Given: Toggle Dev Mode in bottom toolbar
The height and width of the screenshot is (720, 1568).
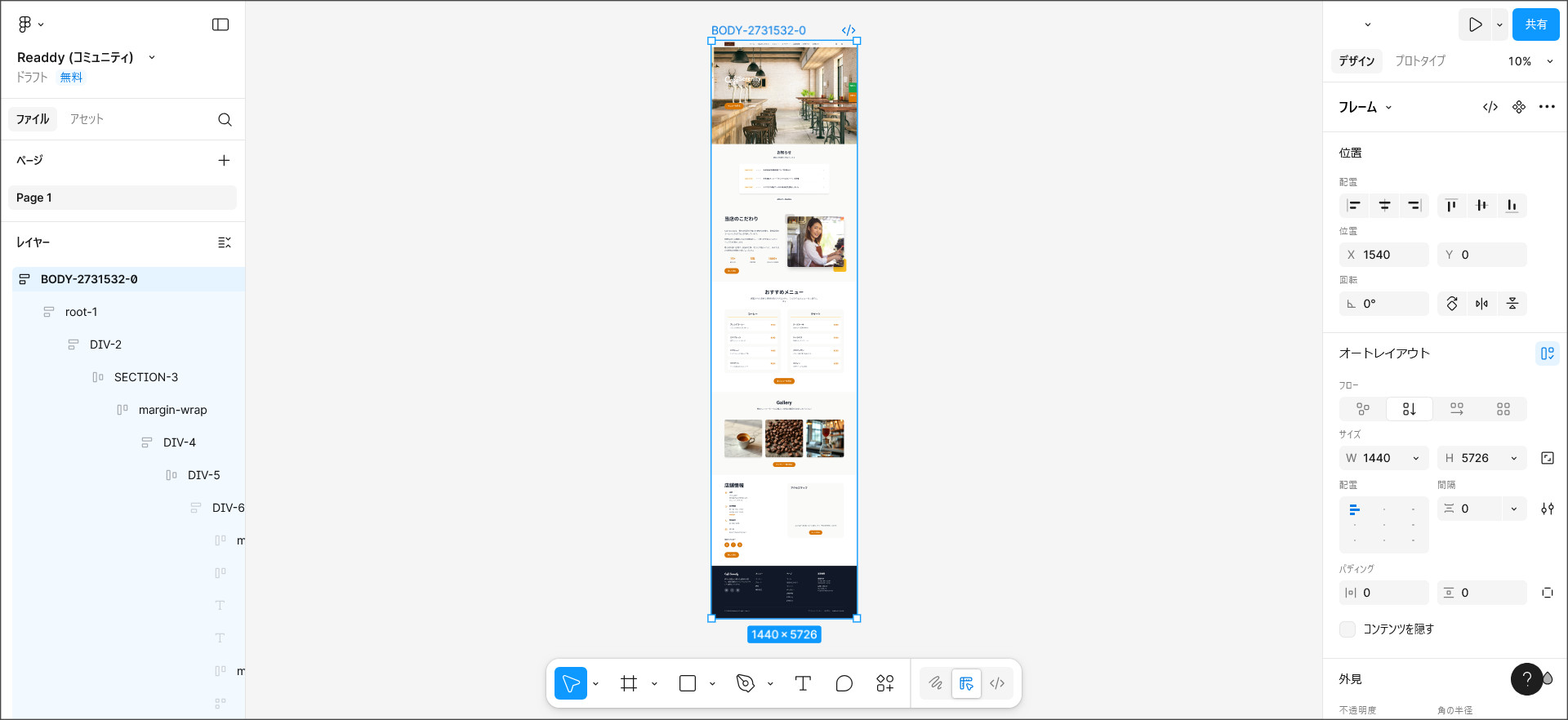Looking at the screenshot, I should pyautogui.click(x=997, y=683).
